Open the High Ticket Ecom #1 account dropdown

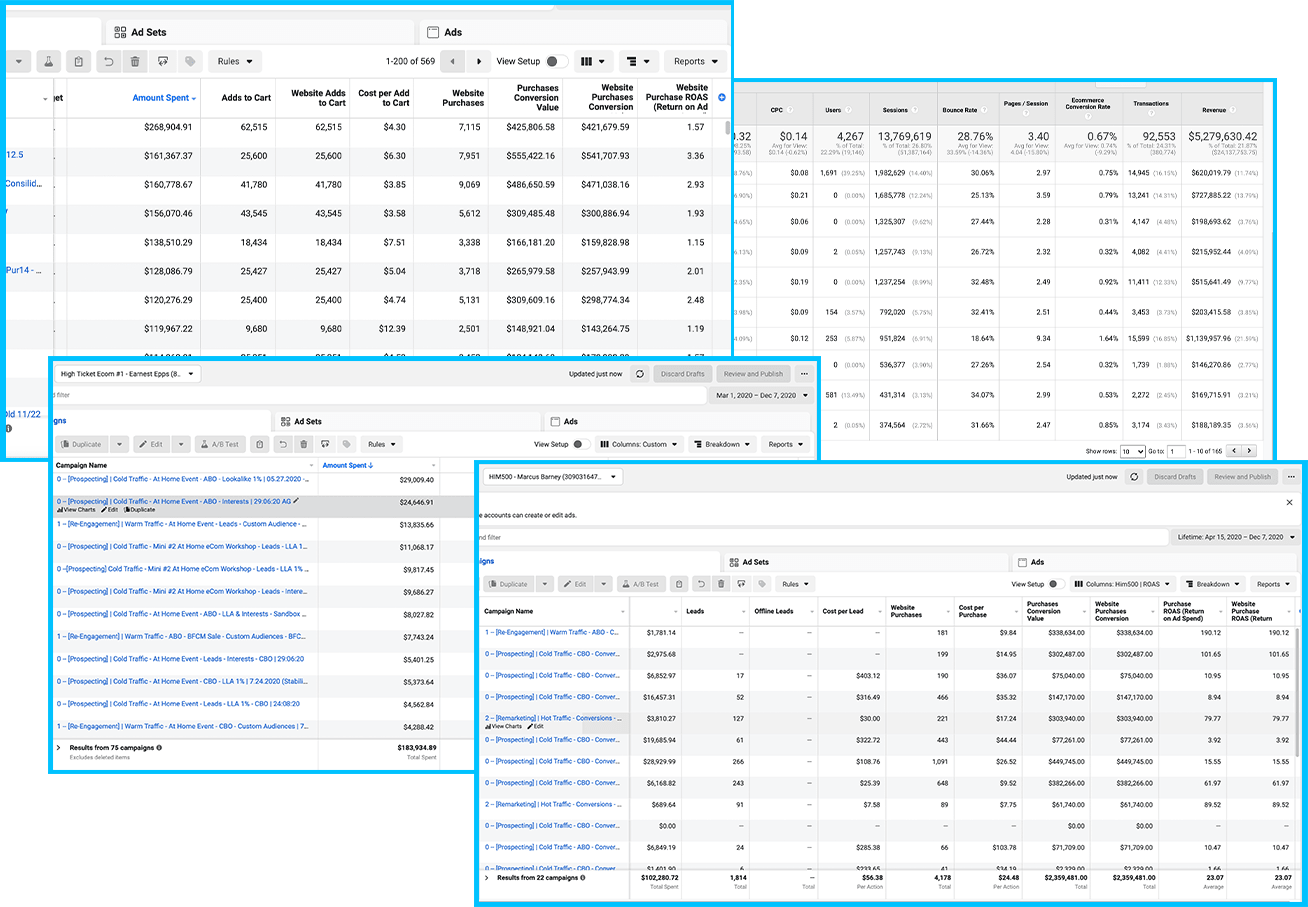coord(128,374)
